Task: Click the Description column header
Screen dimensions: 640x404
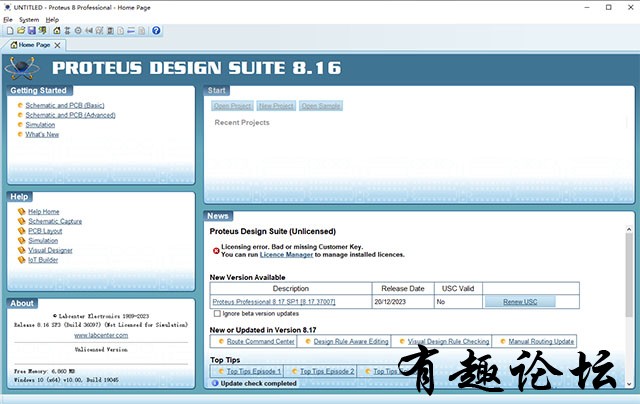Action: (x=291, y=289)
